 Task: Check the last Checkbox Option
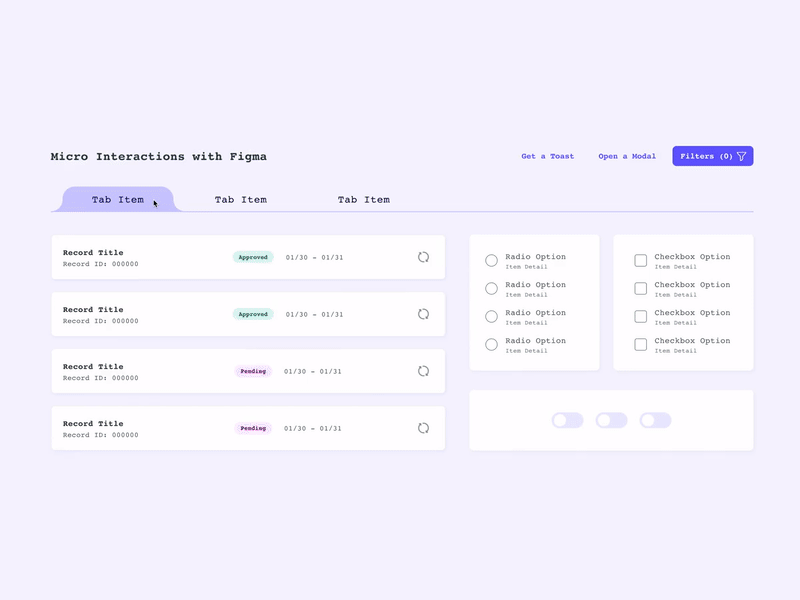click(x=640, y=344)
